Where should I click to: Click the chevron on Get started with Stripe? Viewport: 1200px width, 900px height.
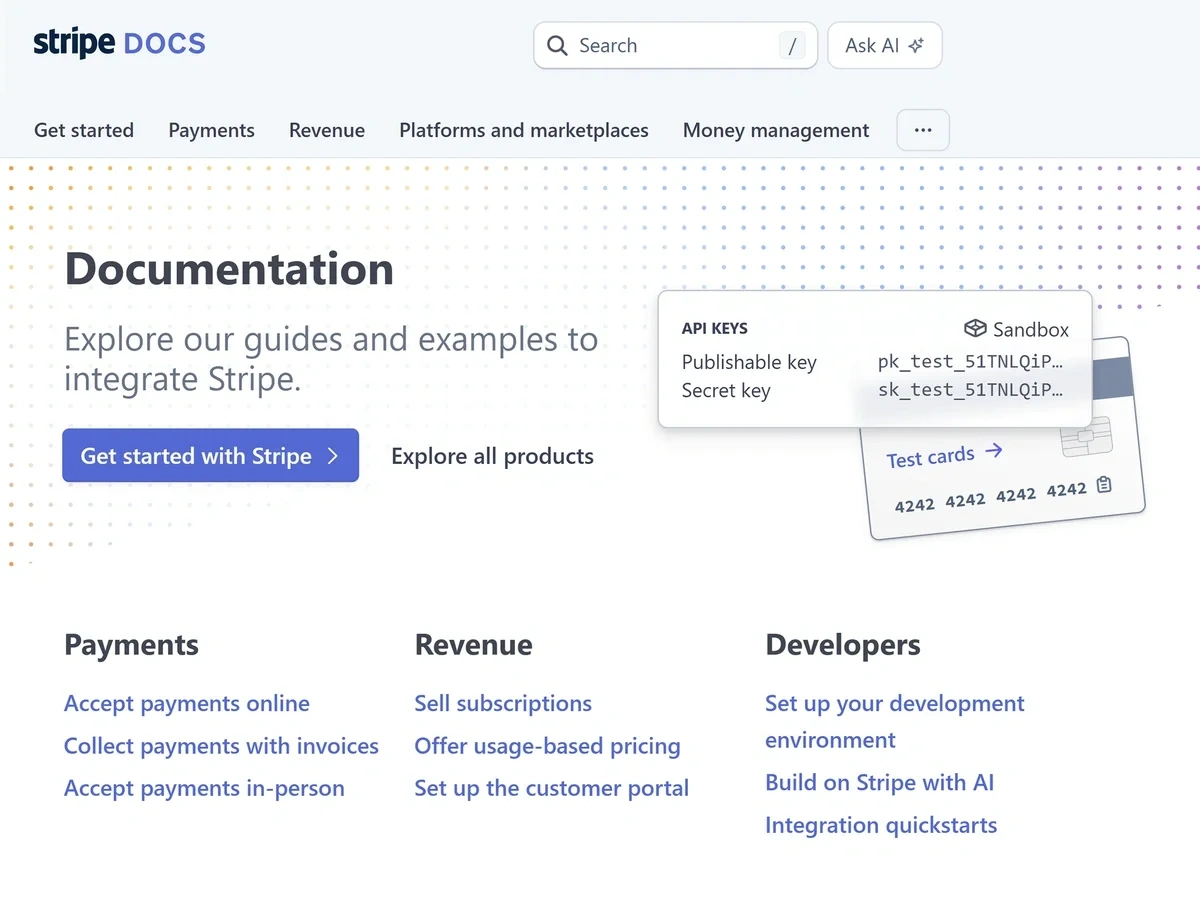(x=333, y=456)
